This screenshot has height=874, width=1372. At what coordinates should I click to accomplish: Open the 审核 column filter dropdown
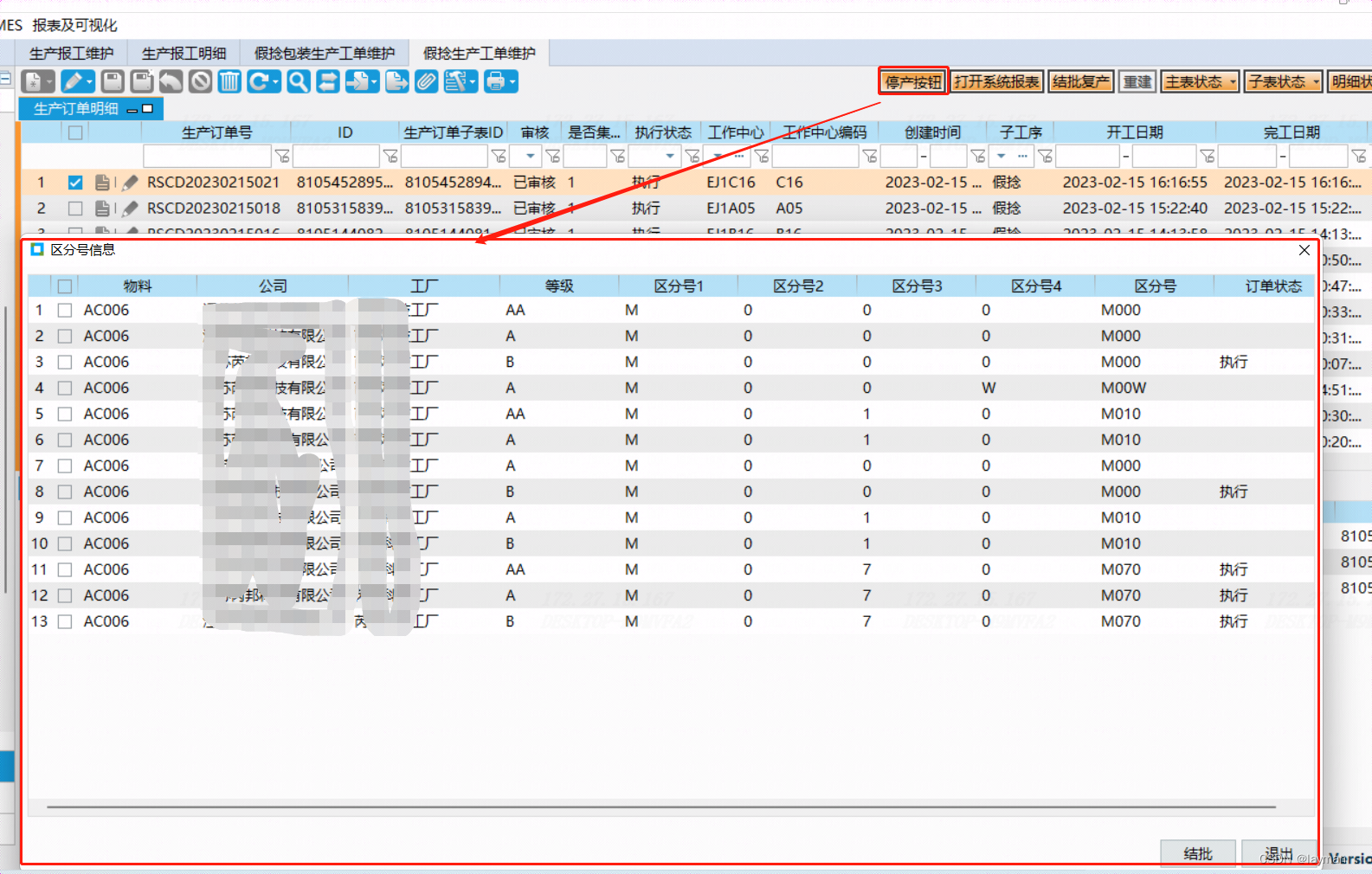(531, 156)
